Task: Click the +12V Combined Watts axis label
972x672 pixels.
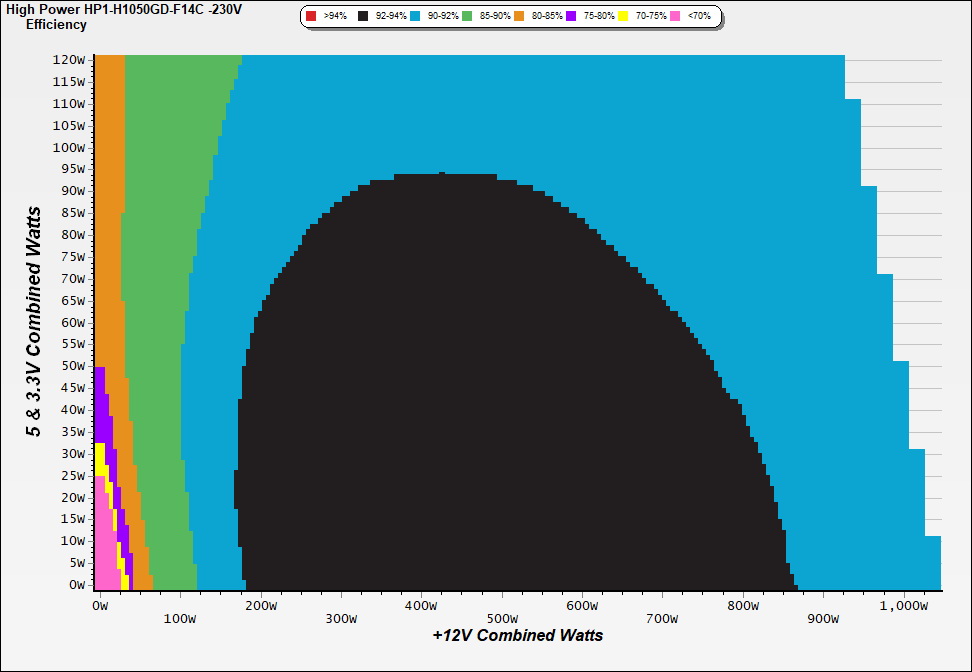Action: click(x=517, y=635)
